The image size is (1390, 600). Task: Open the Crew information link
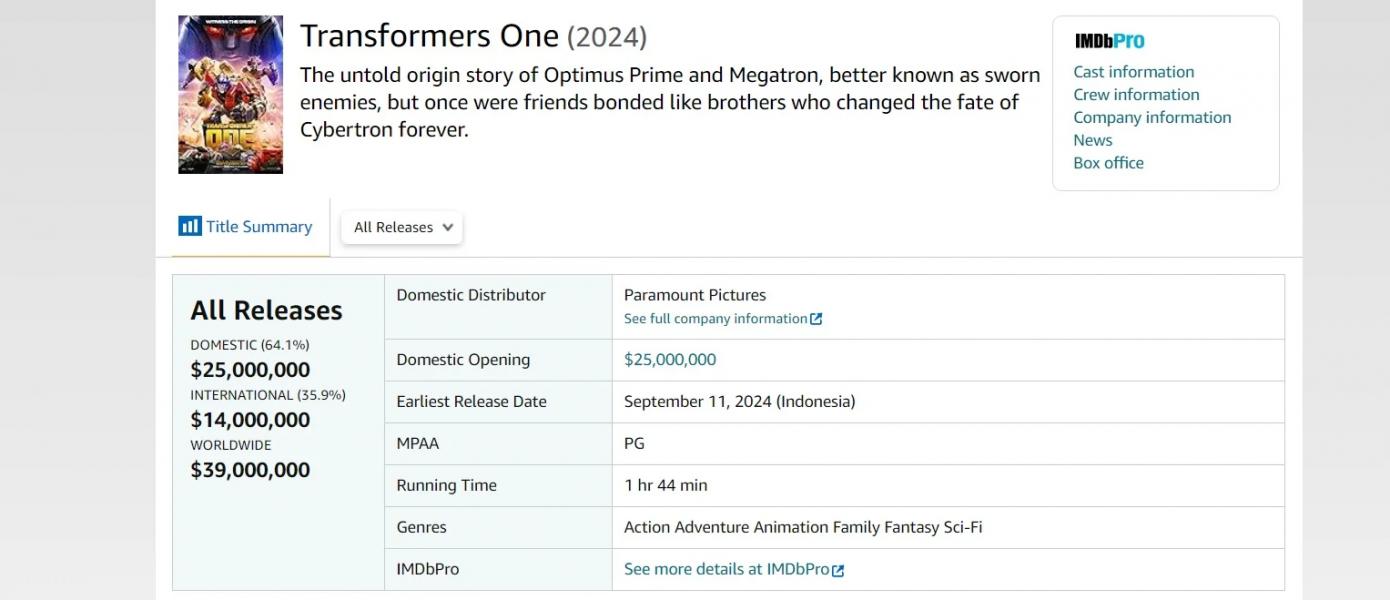1136,95
